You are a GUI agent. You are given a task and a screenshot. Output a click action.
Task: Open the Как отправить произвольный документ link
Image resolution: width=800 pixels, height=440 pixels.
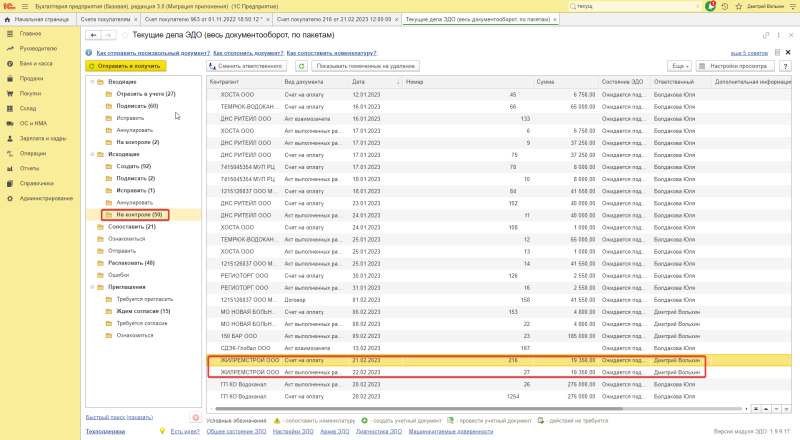tap(153, 53)
